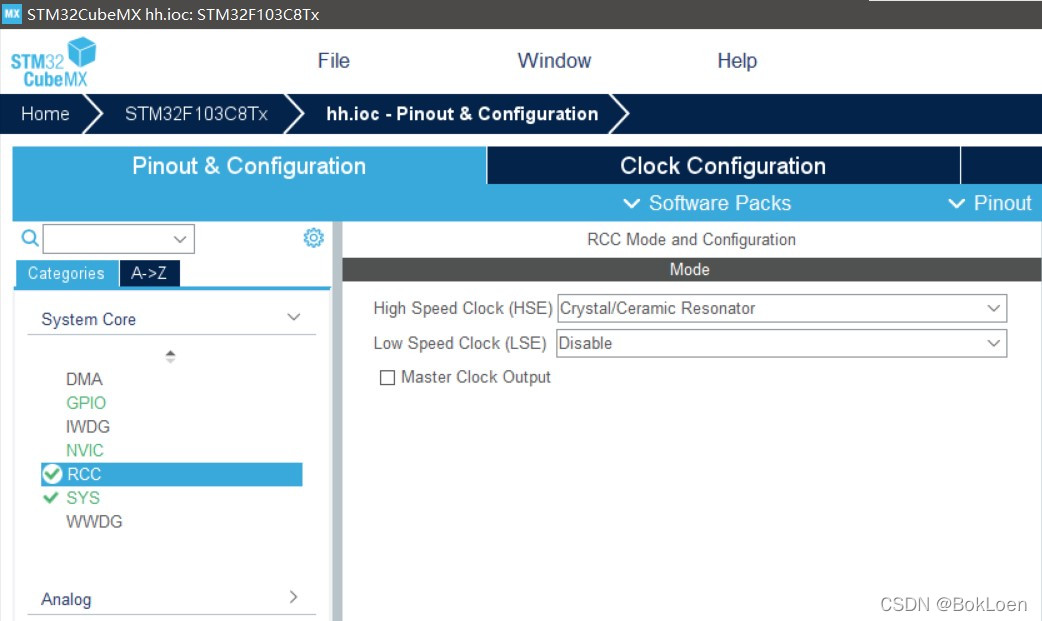Select IWDG in System Core list

(x=88, y=426)
